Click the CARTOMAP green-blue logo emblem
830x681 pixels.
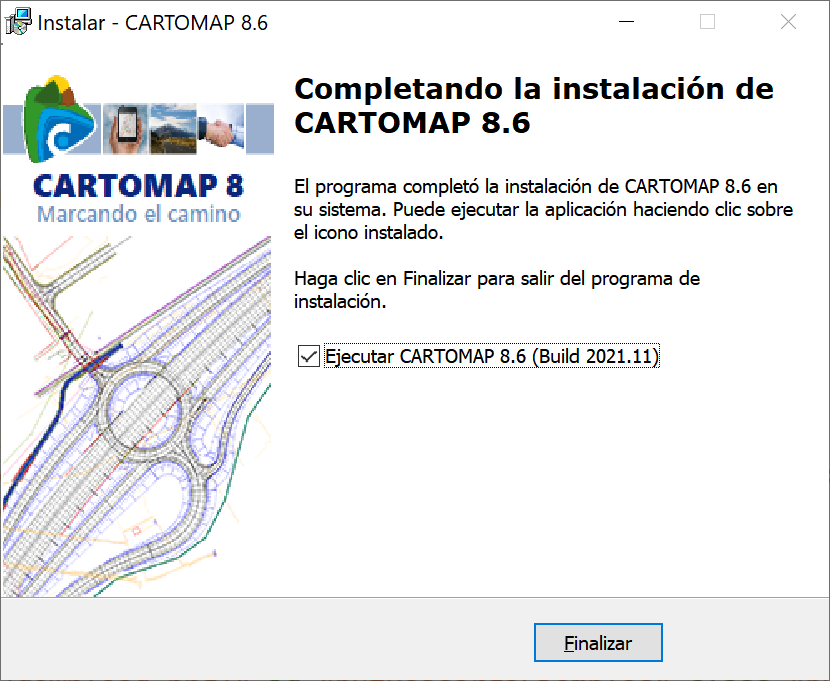(58, 119)
